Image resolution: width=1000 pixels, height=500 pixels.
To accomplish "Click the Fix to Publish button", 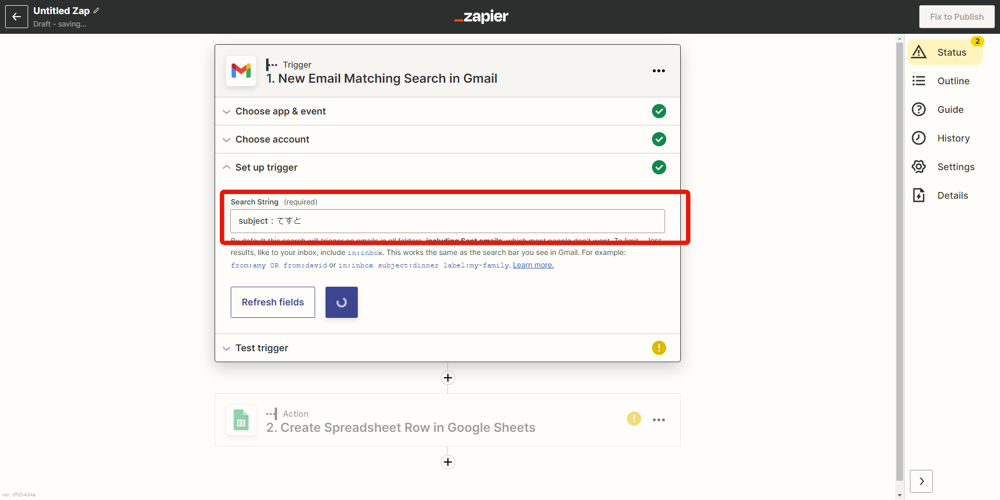I will click(x=956, y=17).
